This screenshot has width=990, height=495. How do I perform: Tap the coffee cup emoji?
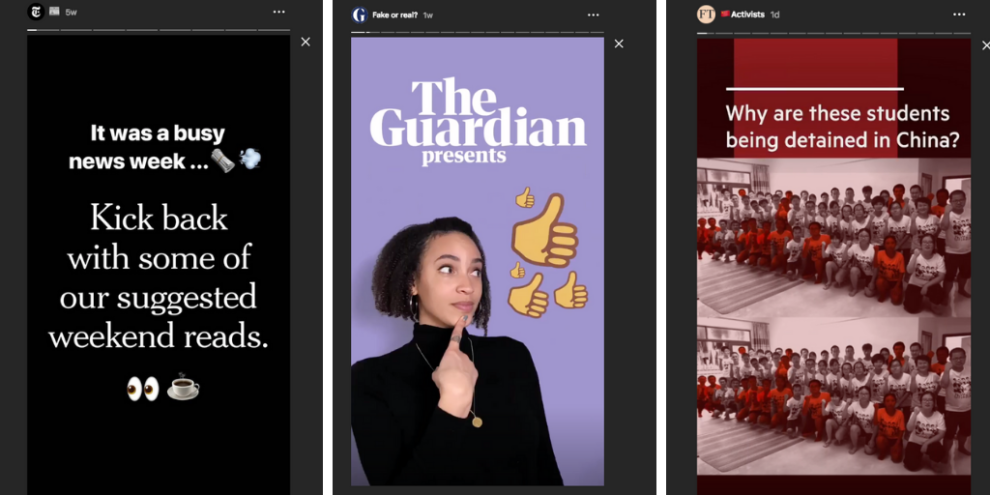pyautogui.click(x=183, y=387)
